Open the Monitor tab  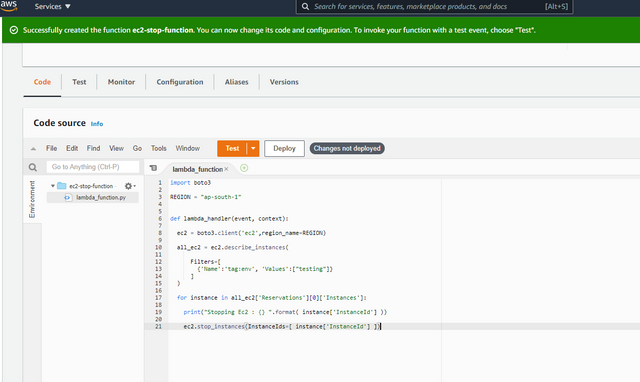click(x=121, y=82)
